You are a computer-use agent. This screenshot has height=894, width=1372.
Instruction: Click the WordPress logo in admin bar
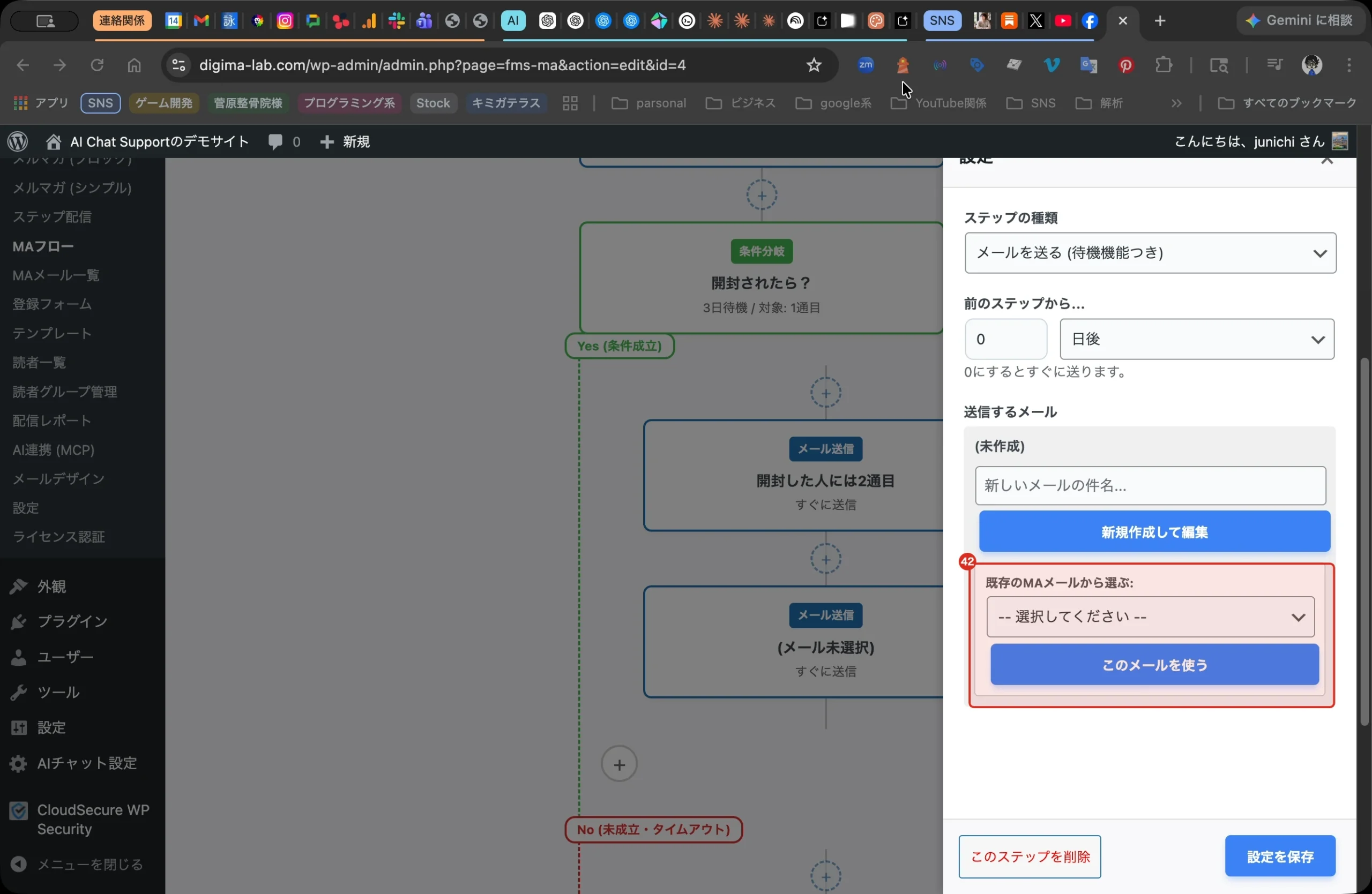[18, 142]
